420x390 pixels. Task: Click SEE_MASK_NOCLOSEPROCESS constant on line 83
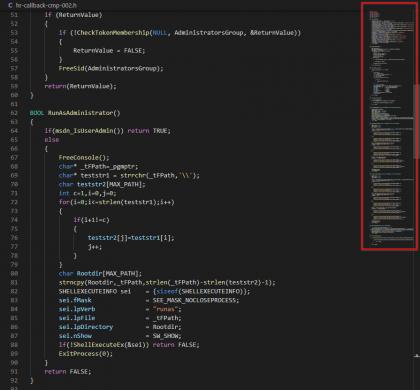click(x=194, y=300)
